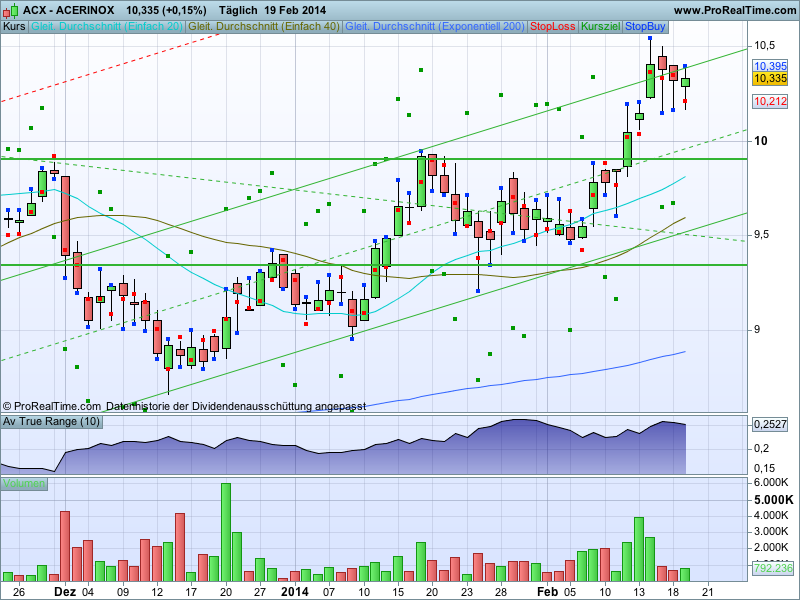800x600 pixels.
Task: Click the candlestick icon beside ACX title
Action: pos(11,10)
